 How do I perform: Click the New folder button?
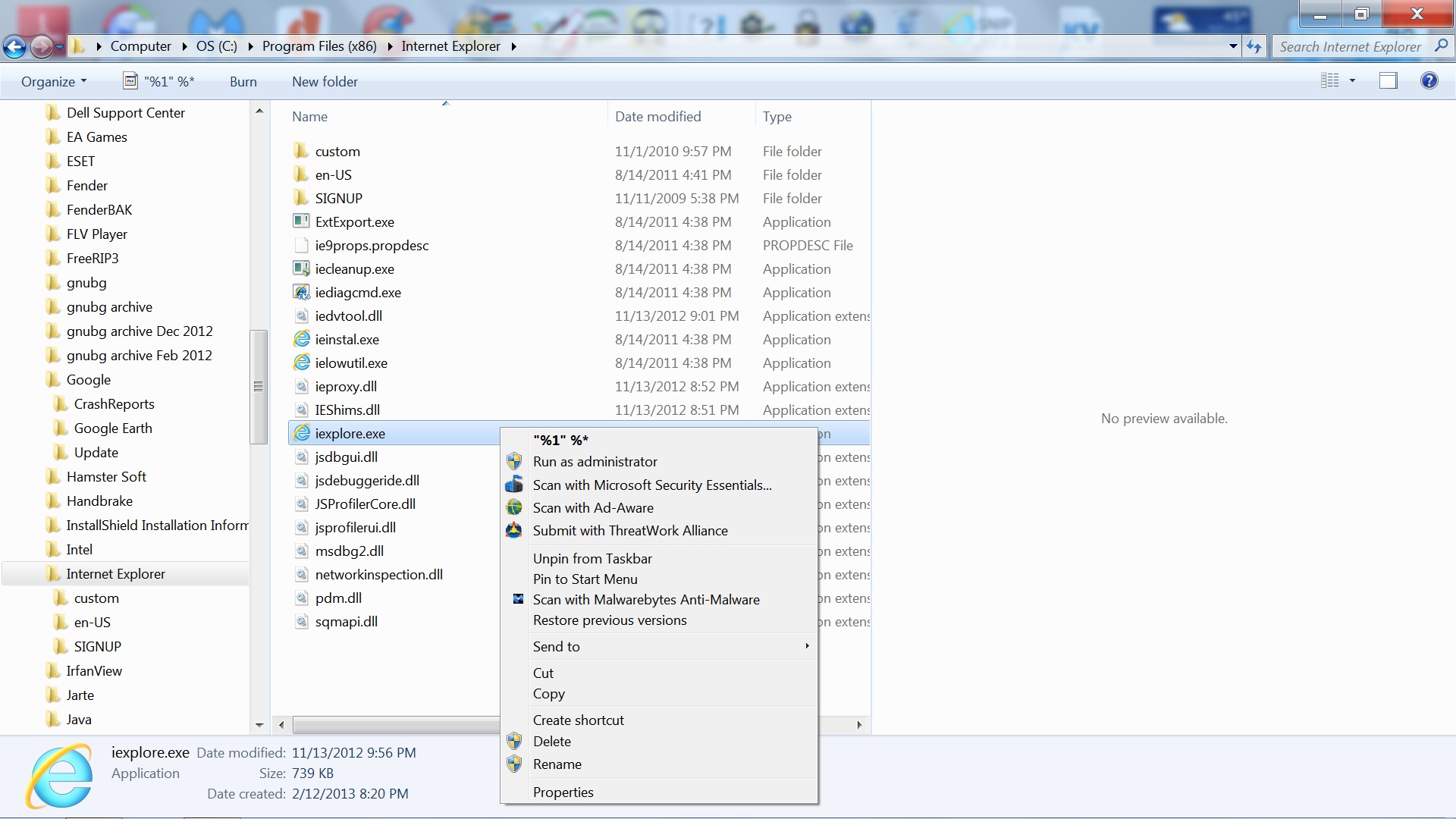[325, 81]
